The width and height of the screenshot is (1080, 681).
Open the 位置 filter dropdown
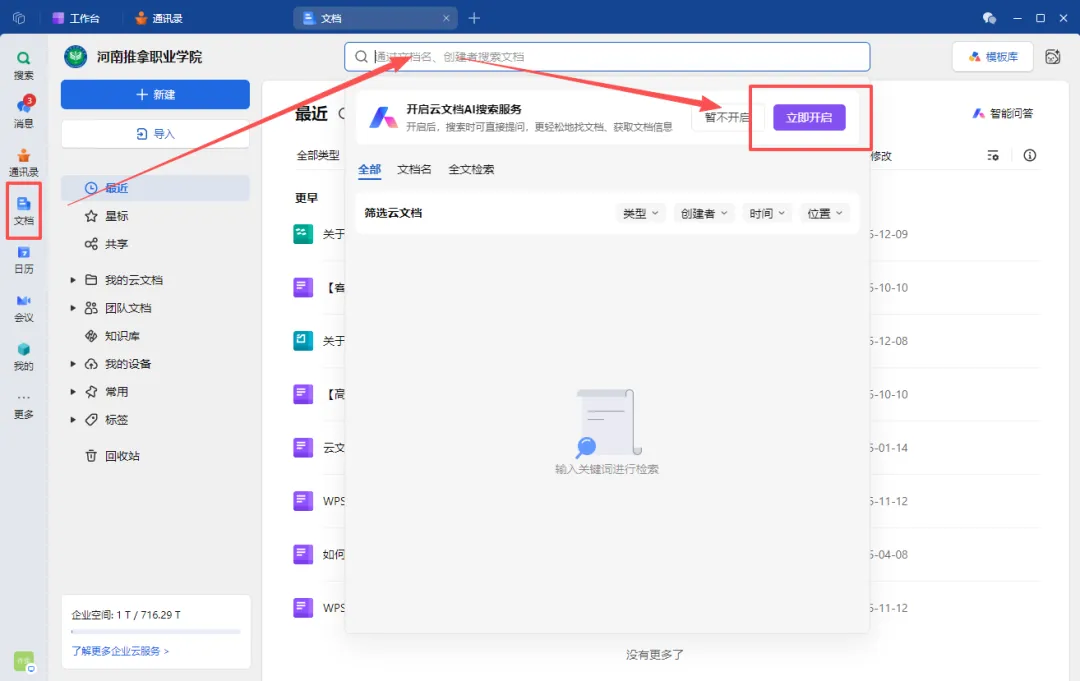824,213
